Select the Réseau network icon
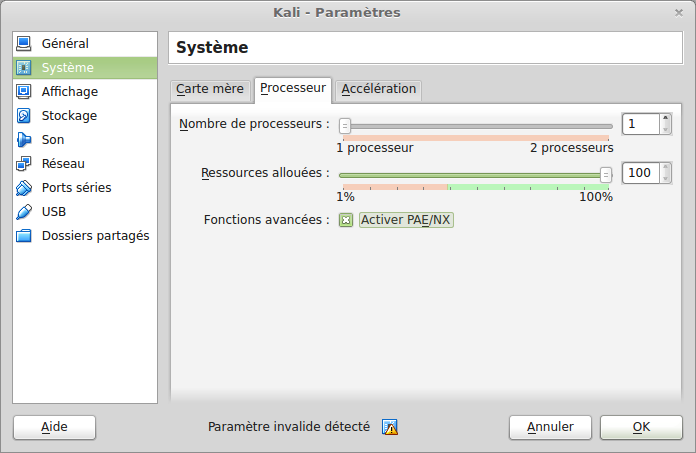The image size is (696, 453). (25, 164)
